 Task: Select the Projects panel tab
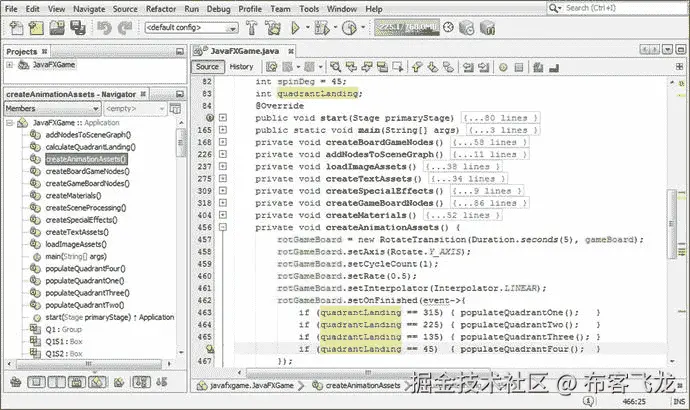26,51
